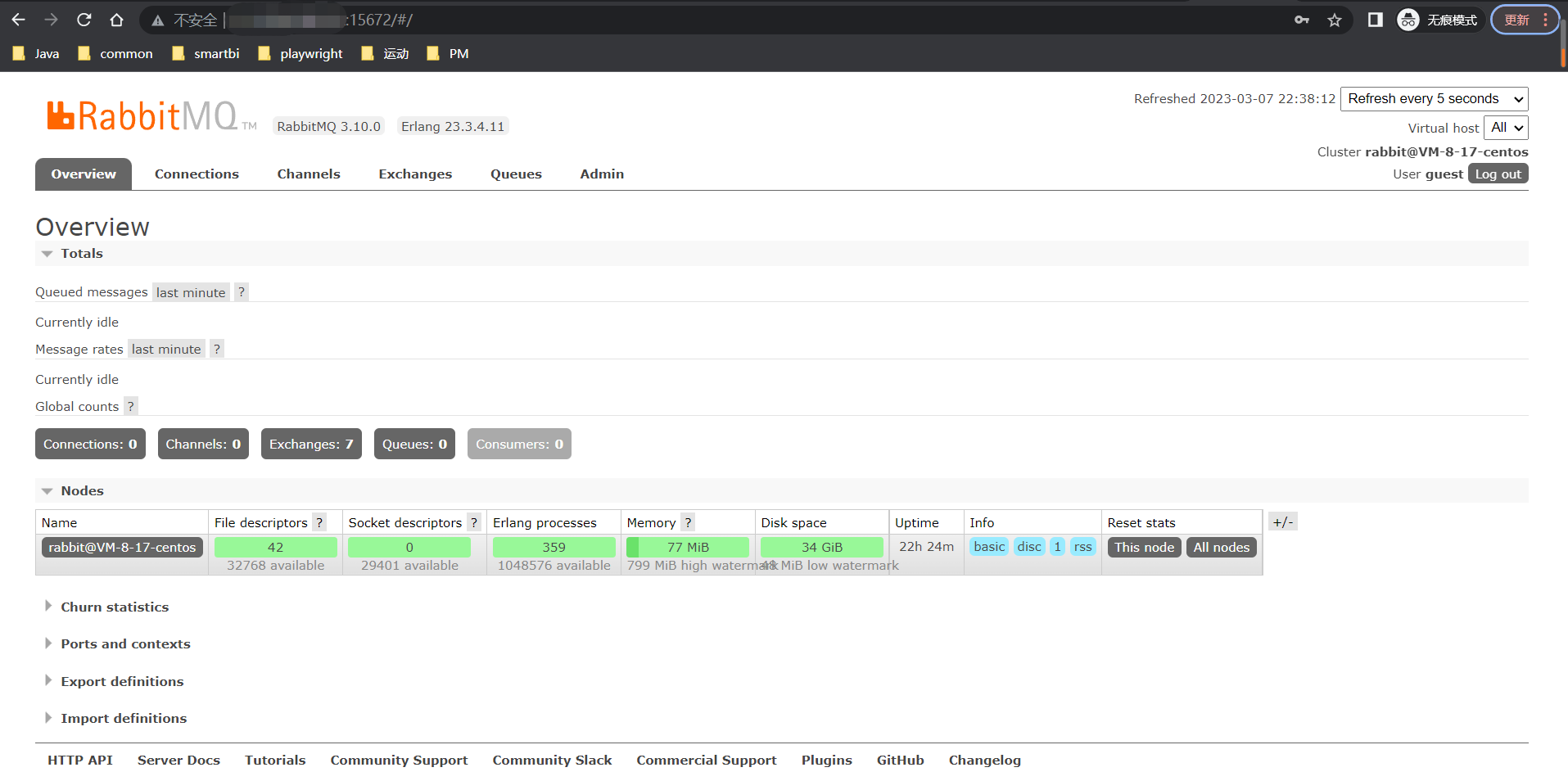
Task: Open the Tutorials link
Action: click(275, 760)
